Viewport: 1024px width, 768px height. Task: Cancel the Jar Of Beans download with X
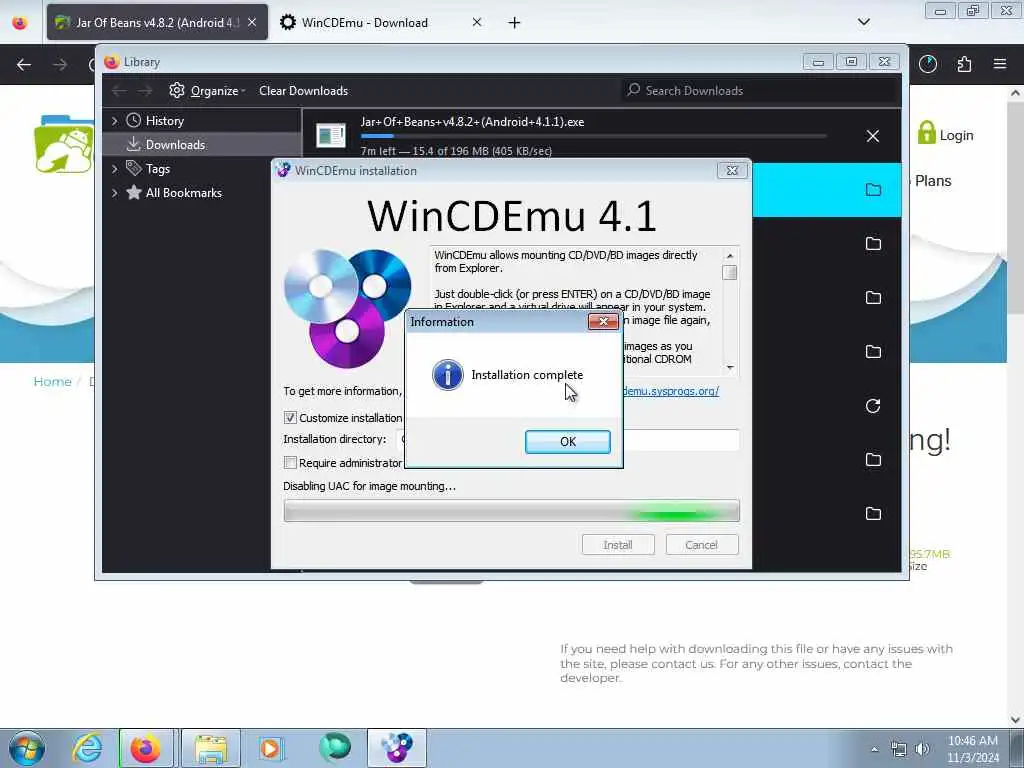click(872, 136)
